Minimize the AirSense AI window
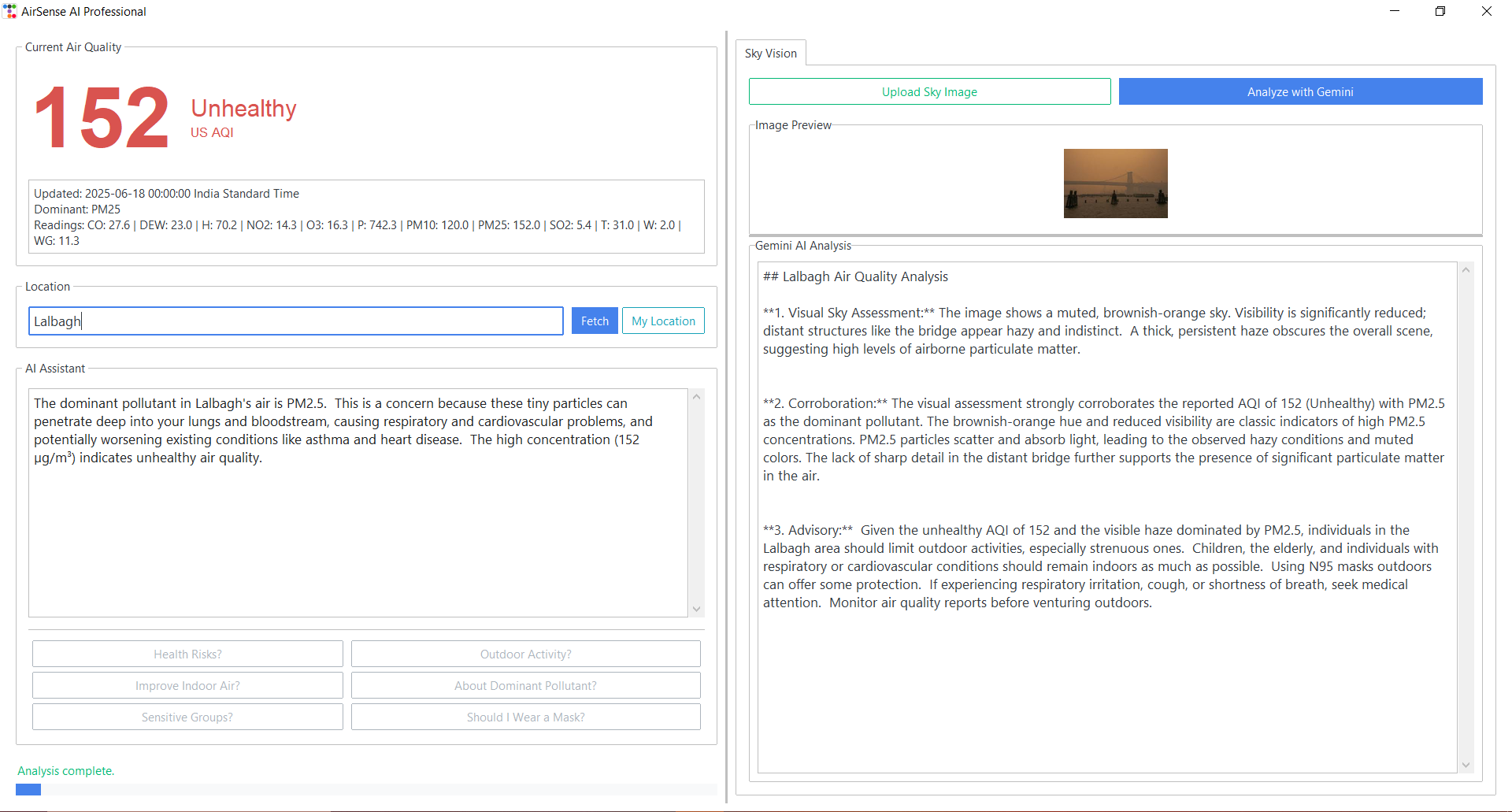 tap(1395, 11)
